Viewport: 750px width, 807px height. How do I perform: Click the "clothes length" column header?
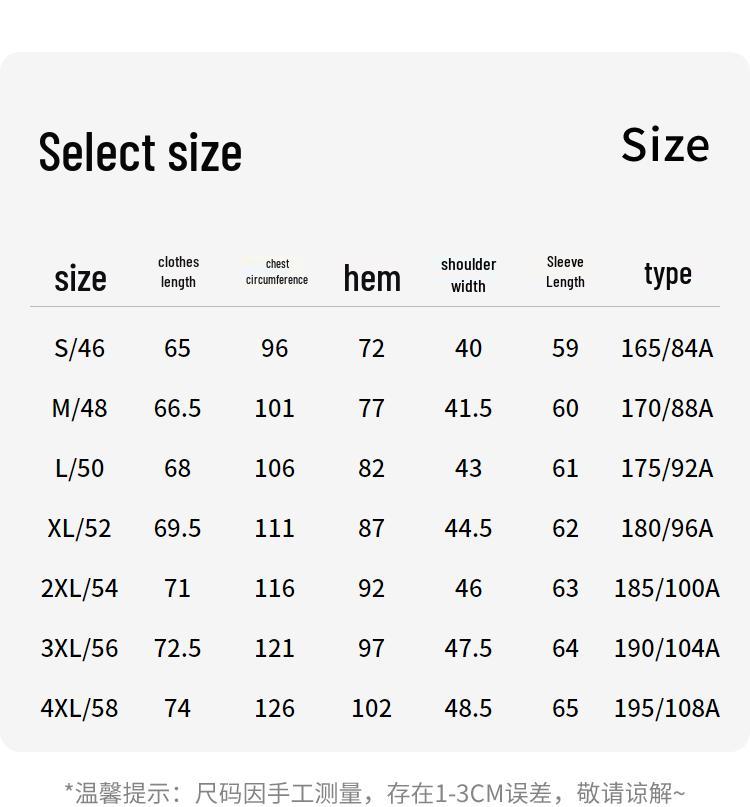point(178,272)
